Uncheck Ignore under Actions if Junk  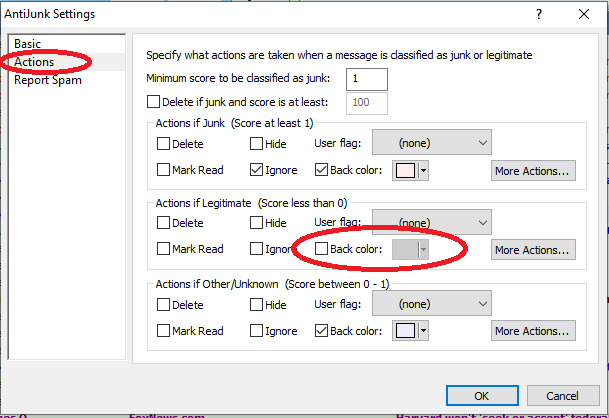point(256,170)
